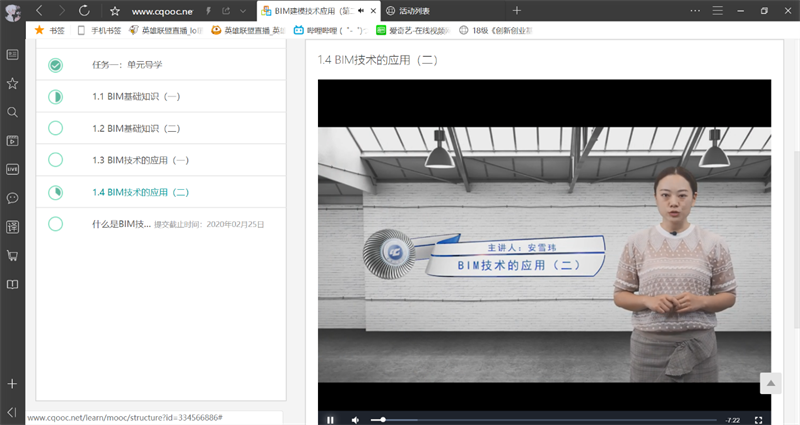Open the shopping cart sidebar icon
Viewport: 800px width, 425px height.
pyautogui.click(x=12, y=255)
